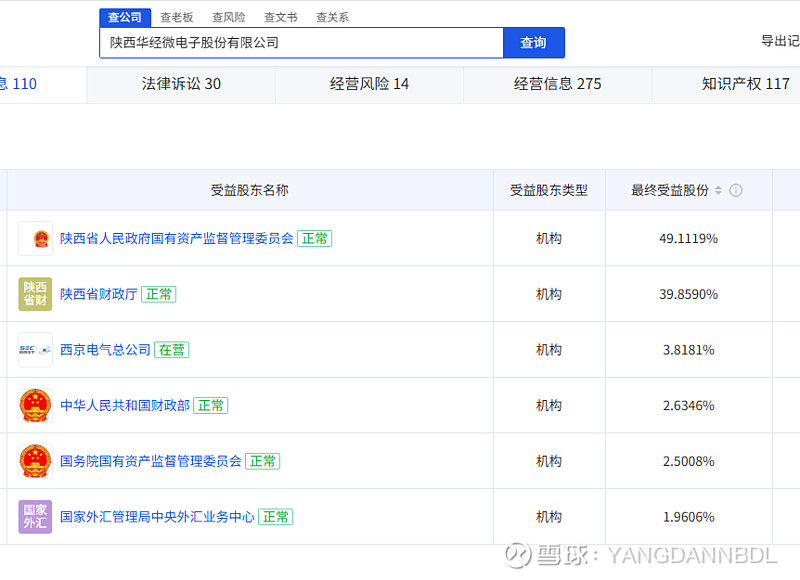The width and height of the screenshot is (800, 580).
Task: Click the 在营 status tag for 西京电气总公司
Action: click(171, 350)
